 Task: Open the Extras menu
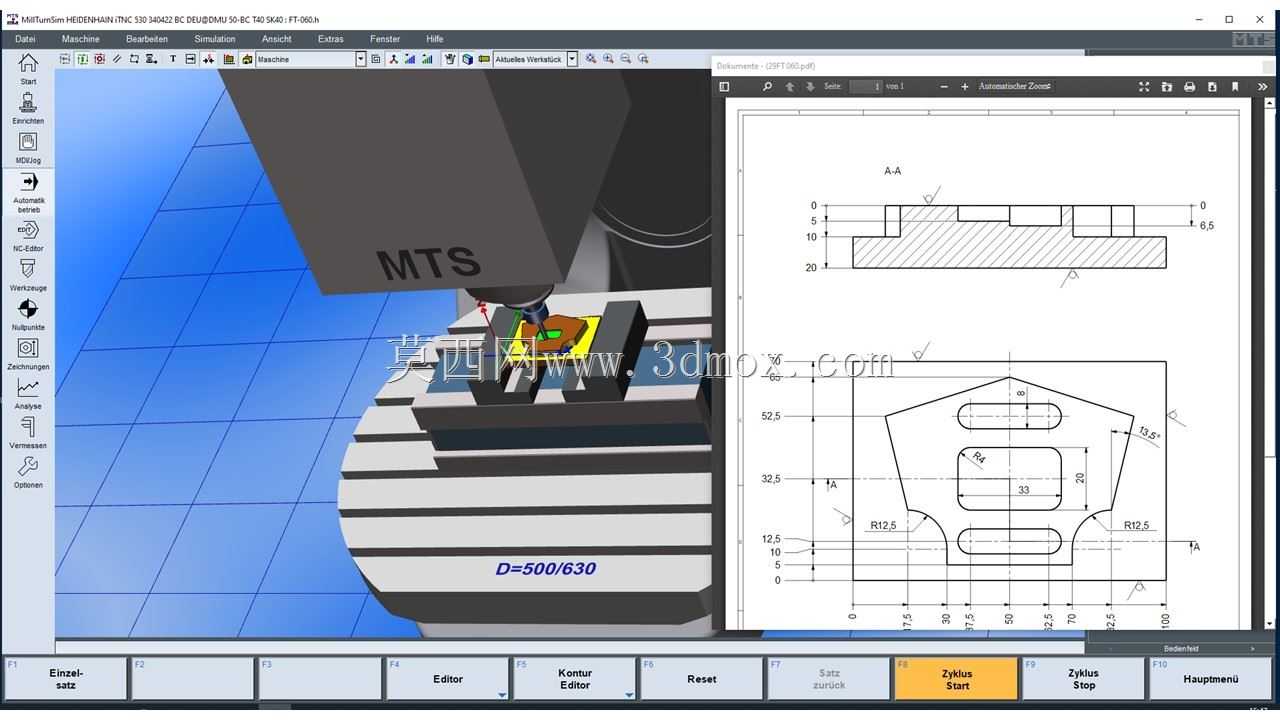coord(330,39)
